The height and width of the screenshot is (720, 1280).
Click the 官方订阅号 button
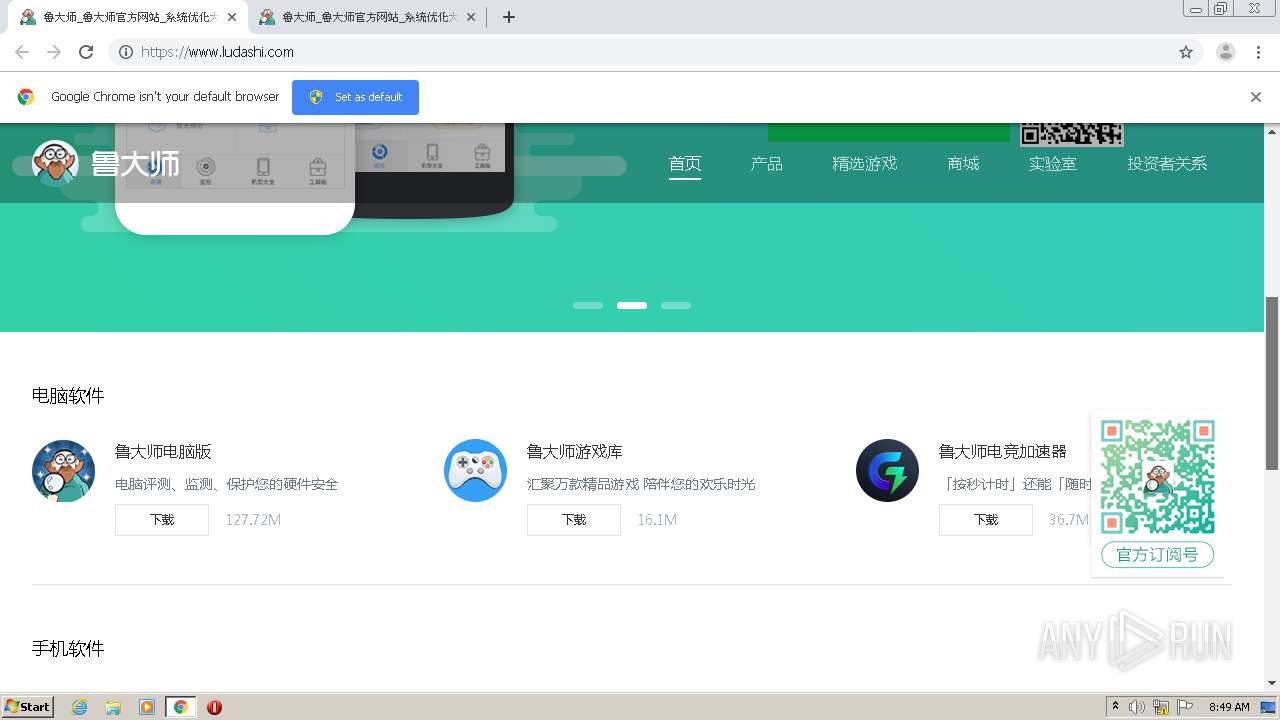1158,554
